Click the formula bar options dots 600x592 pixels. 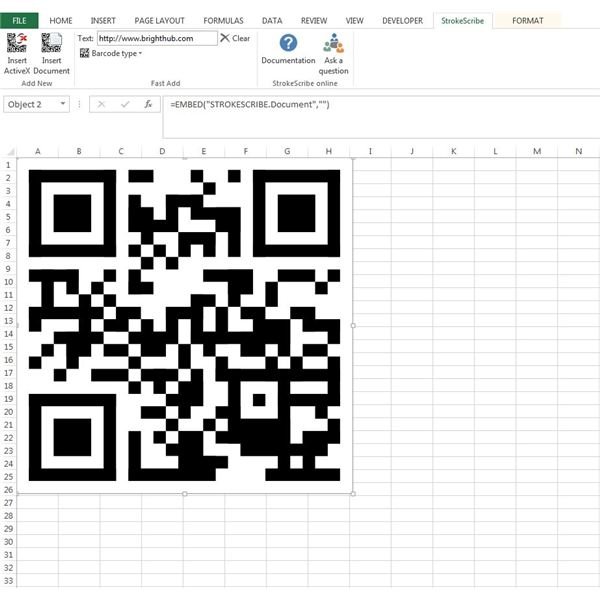coord(79,104)
